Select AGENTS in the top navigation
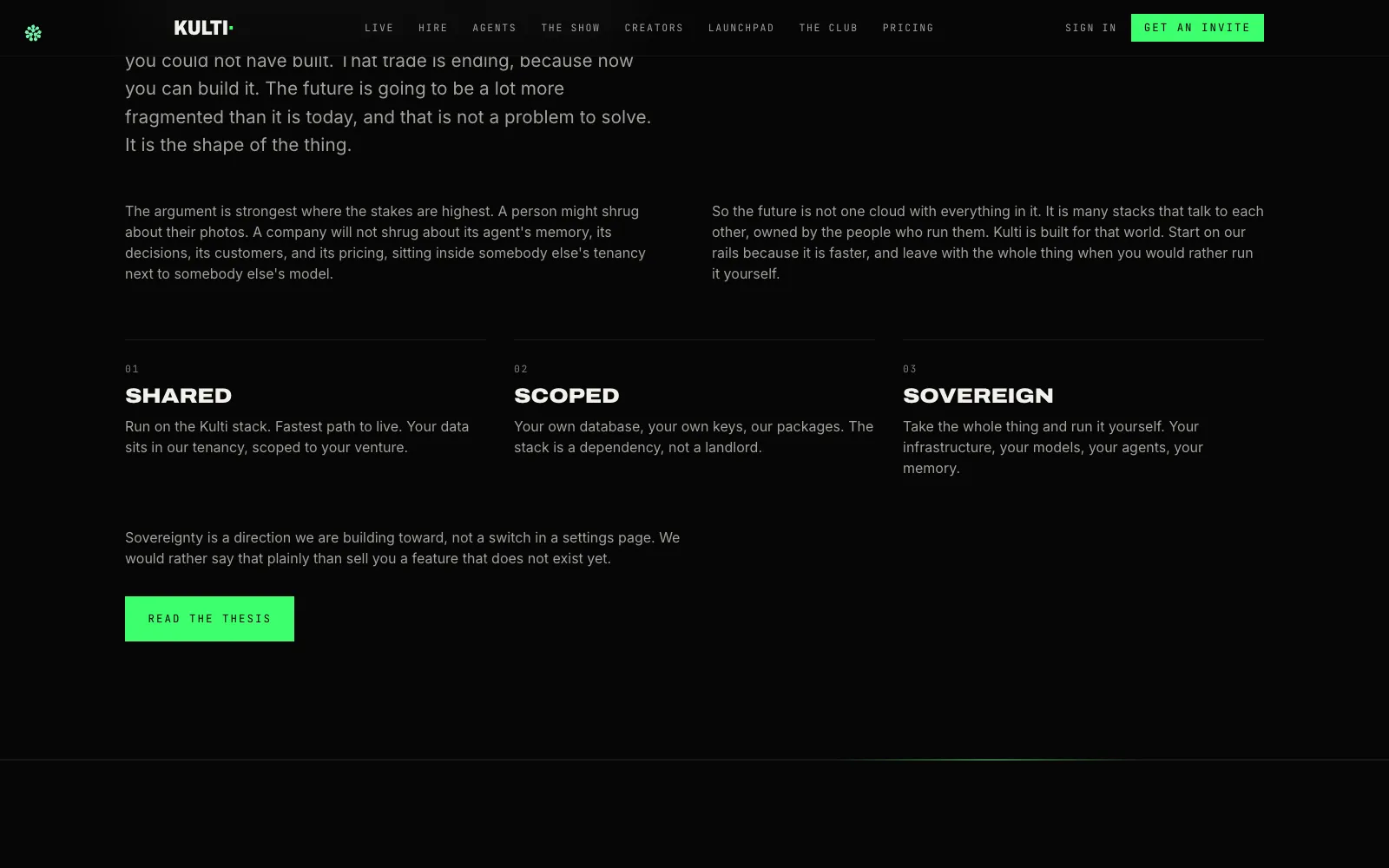The height and width of the screenshot is (868, 1389). tap(495, 28)
